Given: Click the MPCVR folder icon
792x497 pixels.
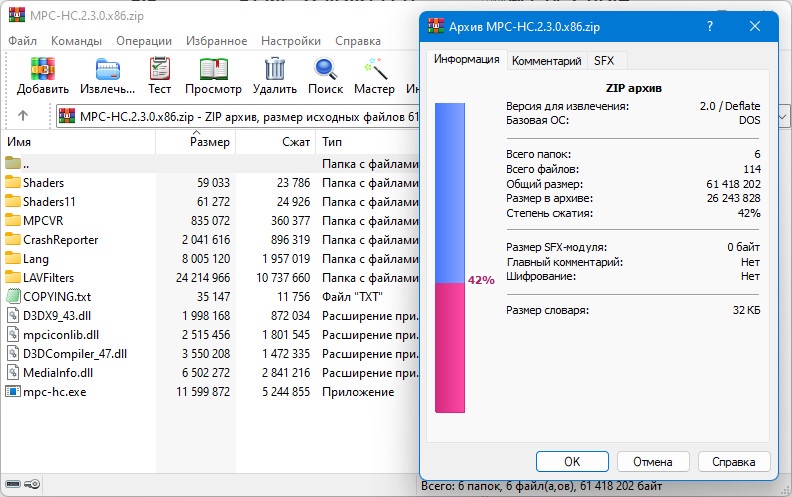Looking at the screenshot, I should point(13,220).
